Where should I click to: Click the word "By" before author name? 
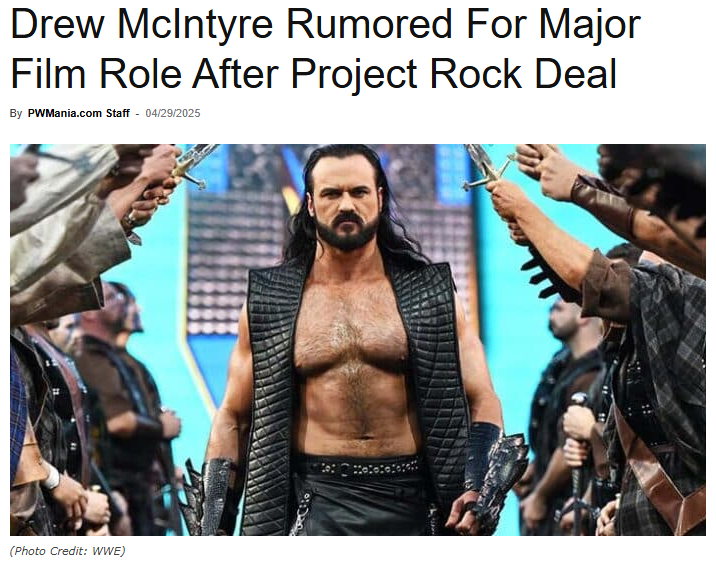(16, 113)
